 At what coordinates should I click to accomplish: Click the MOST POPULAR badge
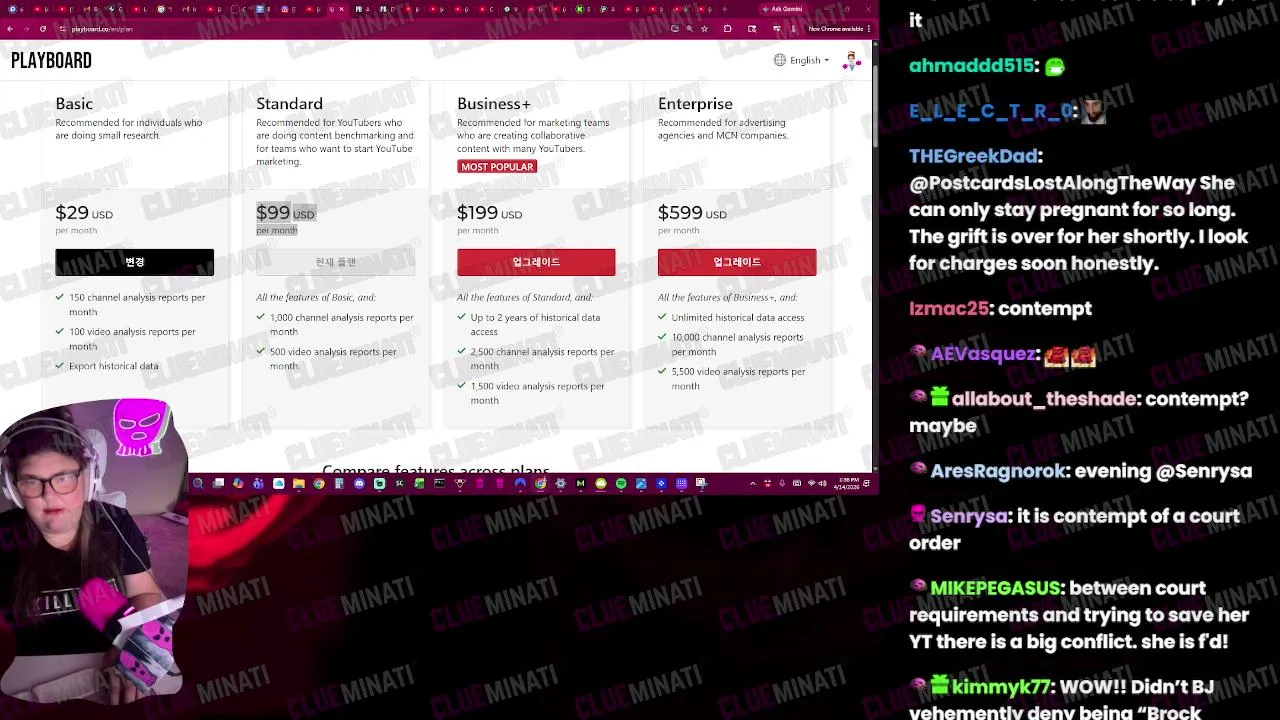497,167
